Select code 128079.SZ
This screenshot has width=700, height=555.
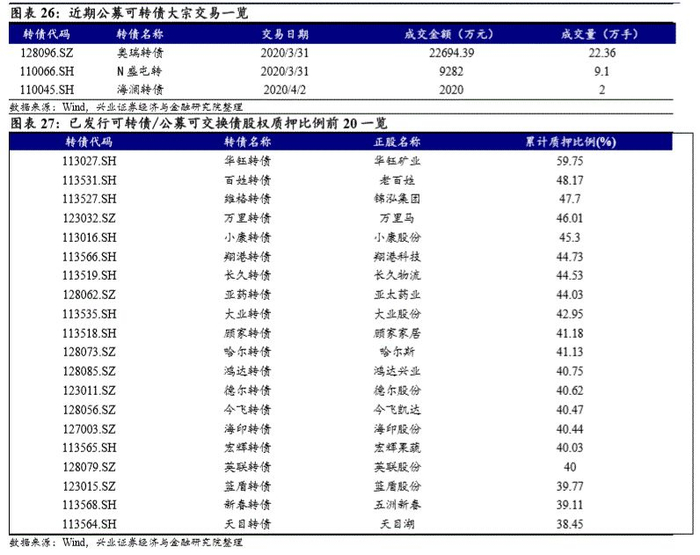click(89, 467)
